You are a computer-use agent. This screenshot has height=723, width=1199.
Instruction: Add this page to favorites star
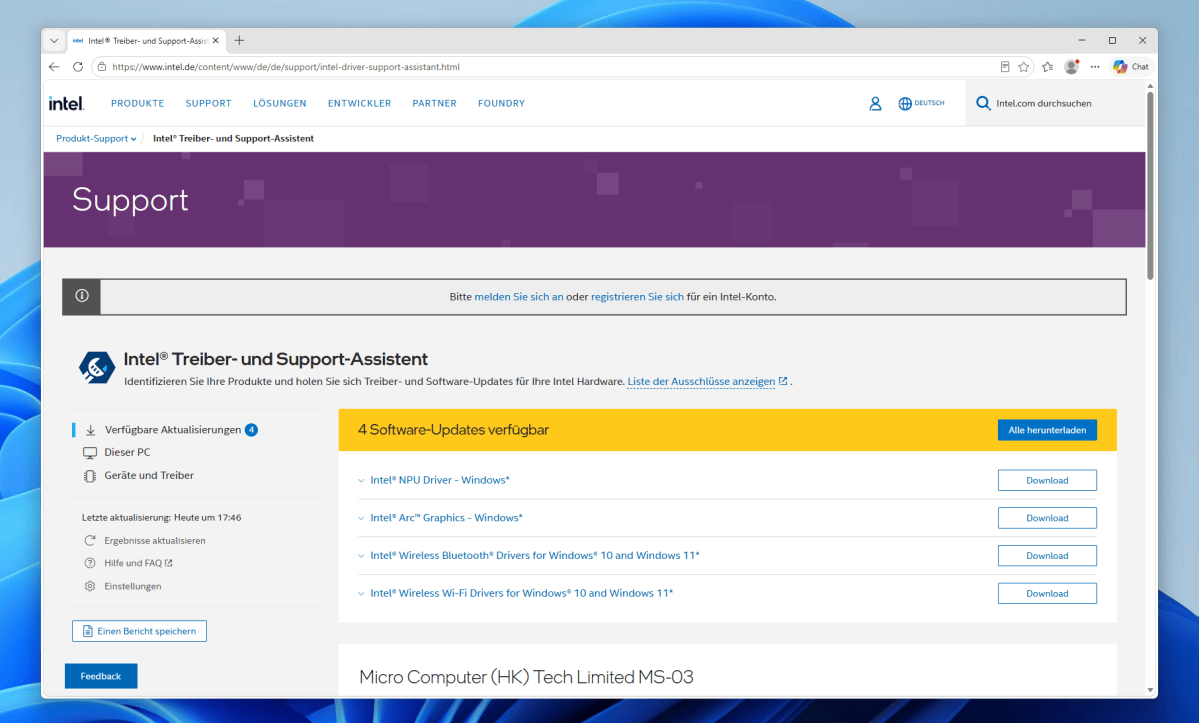[x=1024, y=66]
